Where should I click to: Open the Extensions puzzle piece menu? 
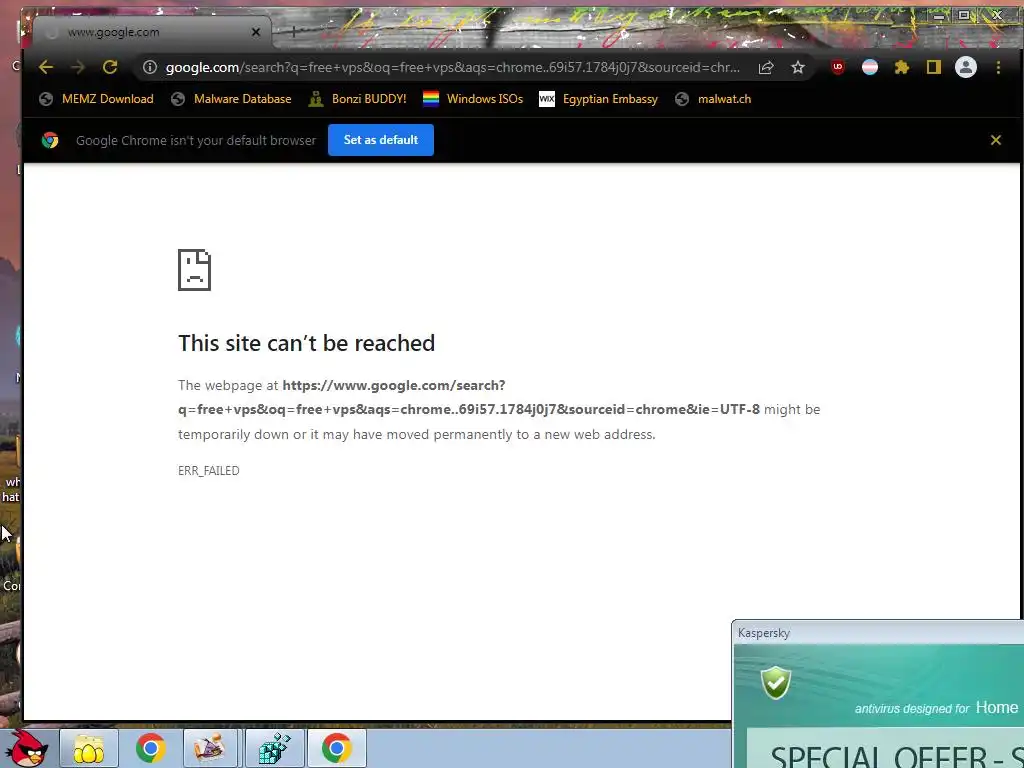(x=902, y=67)
